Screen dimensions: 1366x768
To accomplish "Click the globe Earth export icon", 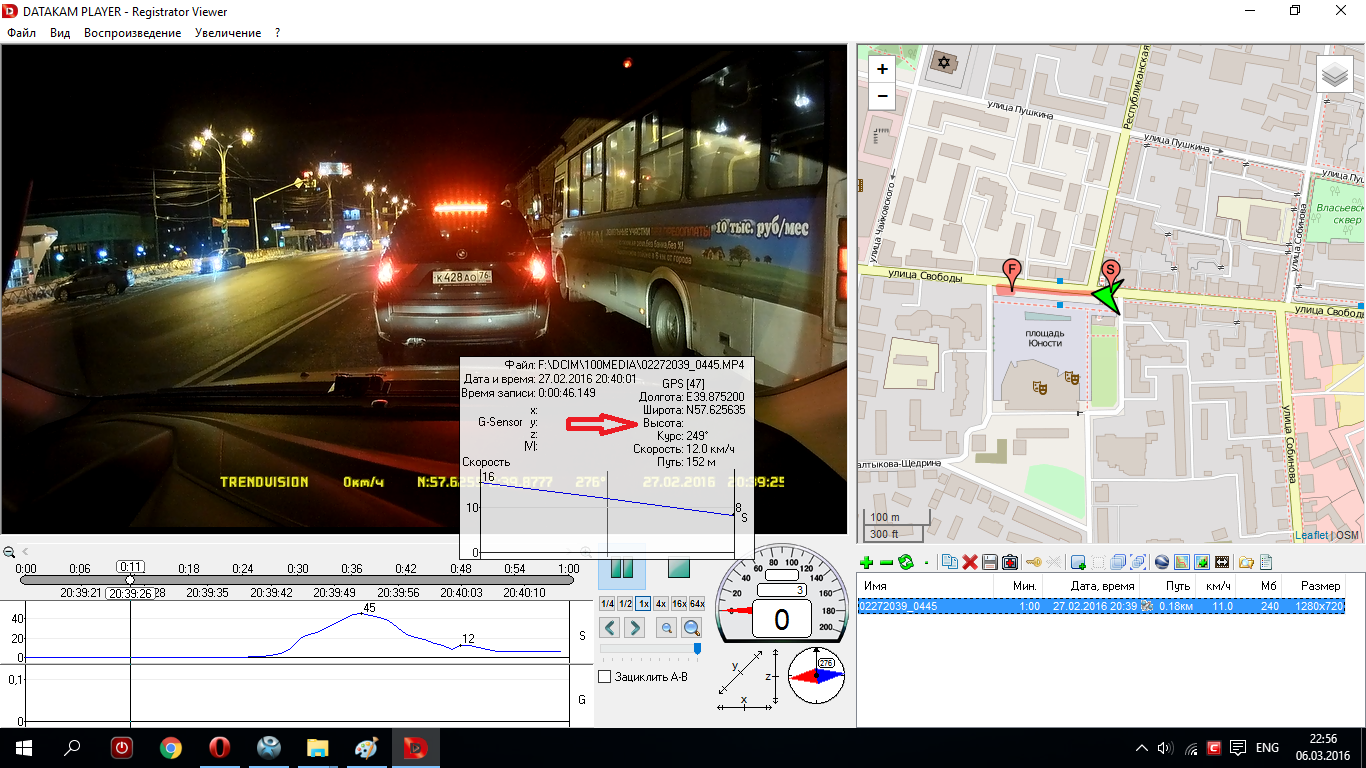I will tap(1161, 563).
